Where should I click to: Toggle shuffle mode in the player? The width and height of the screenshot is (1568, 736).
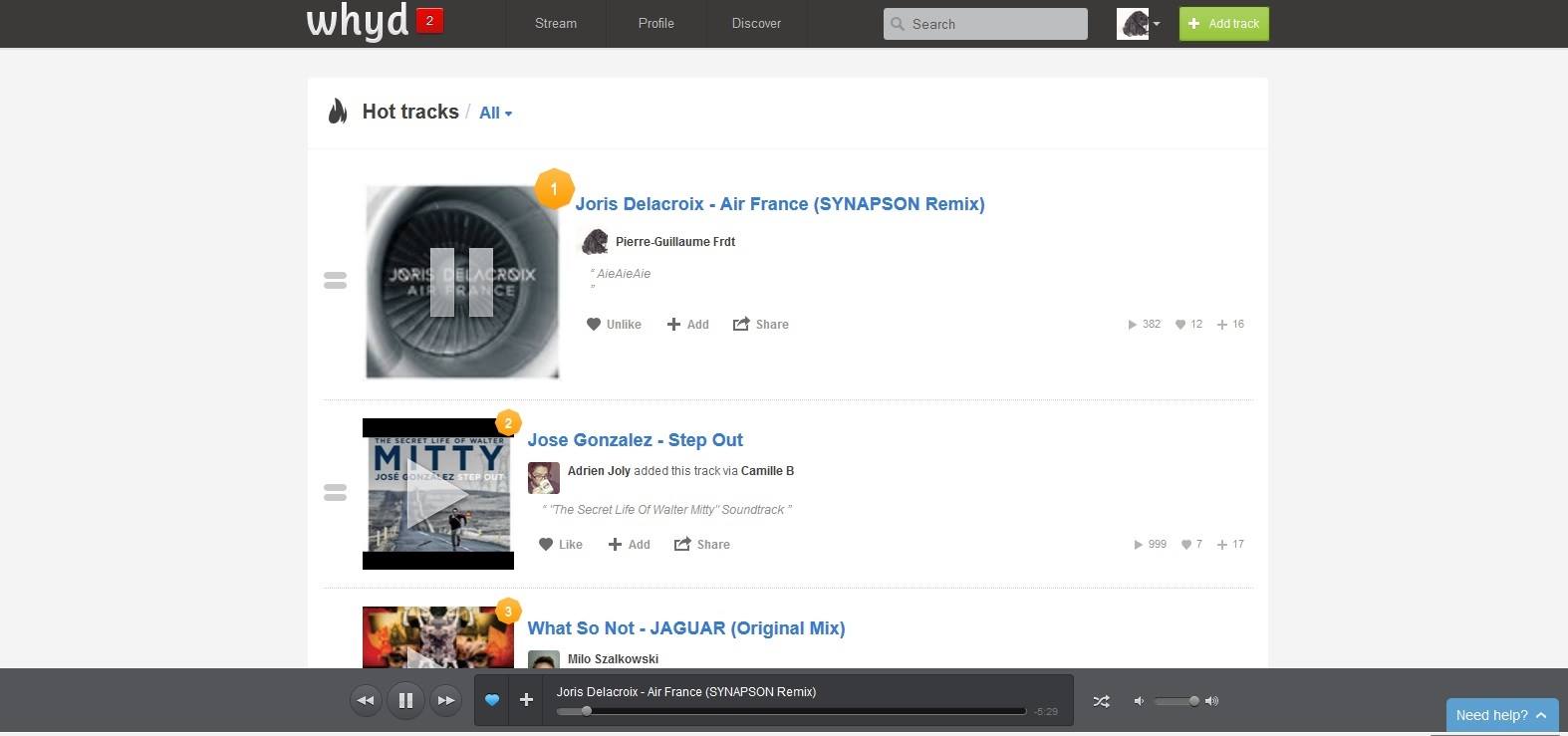coord(1101,701)
